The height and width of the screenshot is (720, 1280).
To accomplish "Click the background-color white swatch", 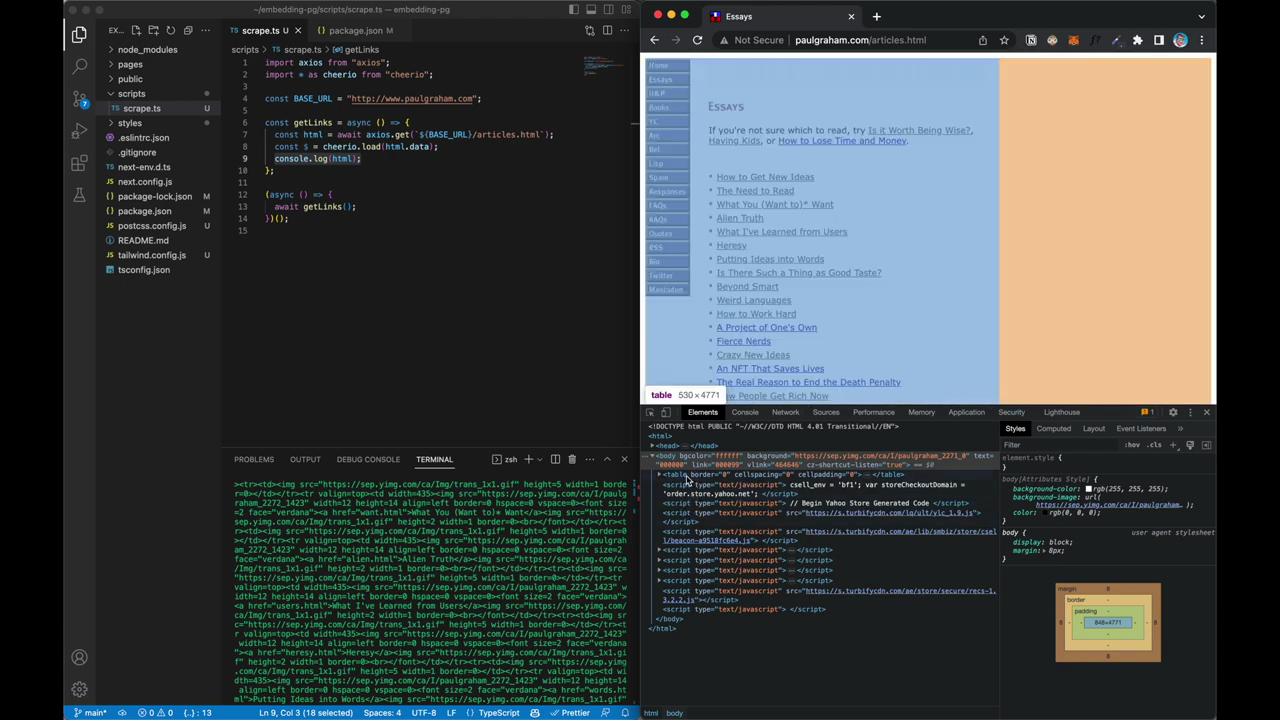I will pyautogui.click(x=1088, y=489).
